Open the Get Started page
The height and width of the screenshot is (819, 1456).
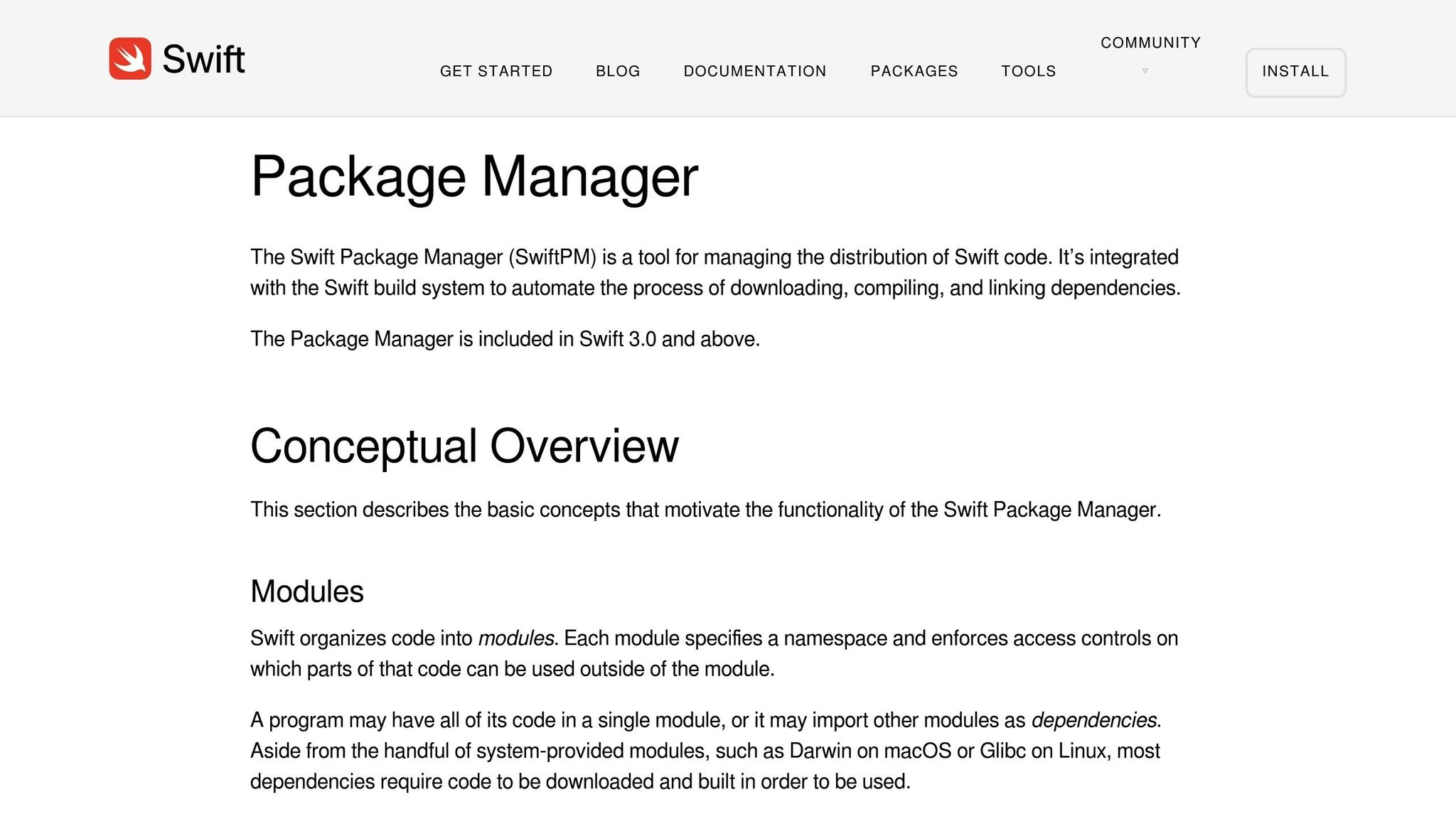pyautogui.click(x=496, y=71)
